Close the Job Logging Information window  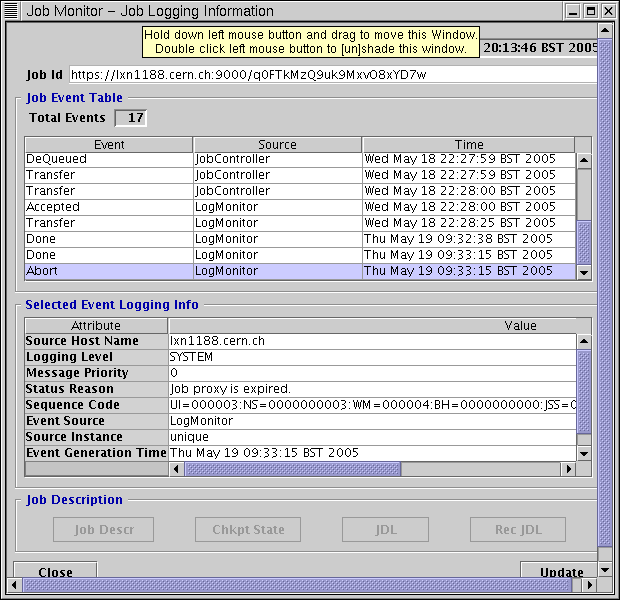pyautogui.click(x=55, y=572)
